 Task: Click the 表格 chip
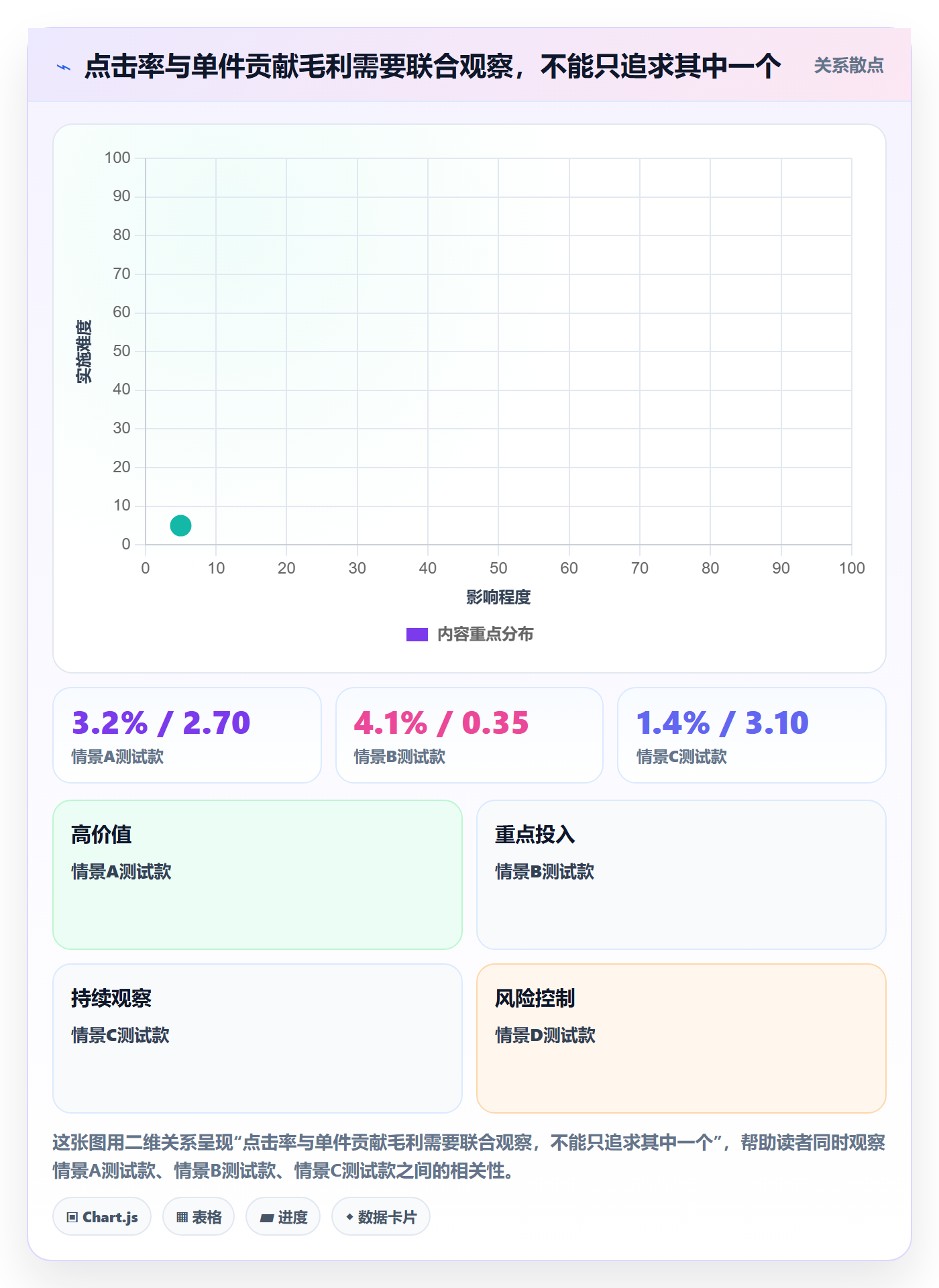(x=199, y=1217)
